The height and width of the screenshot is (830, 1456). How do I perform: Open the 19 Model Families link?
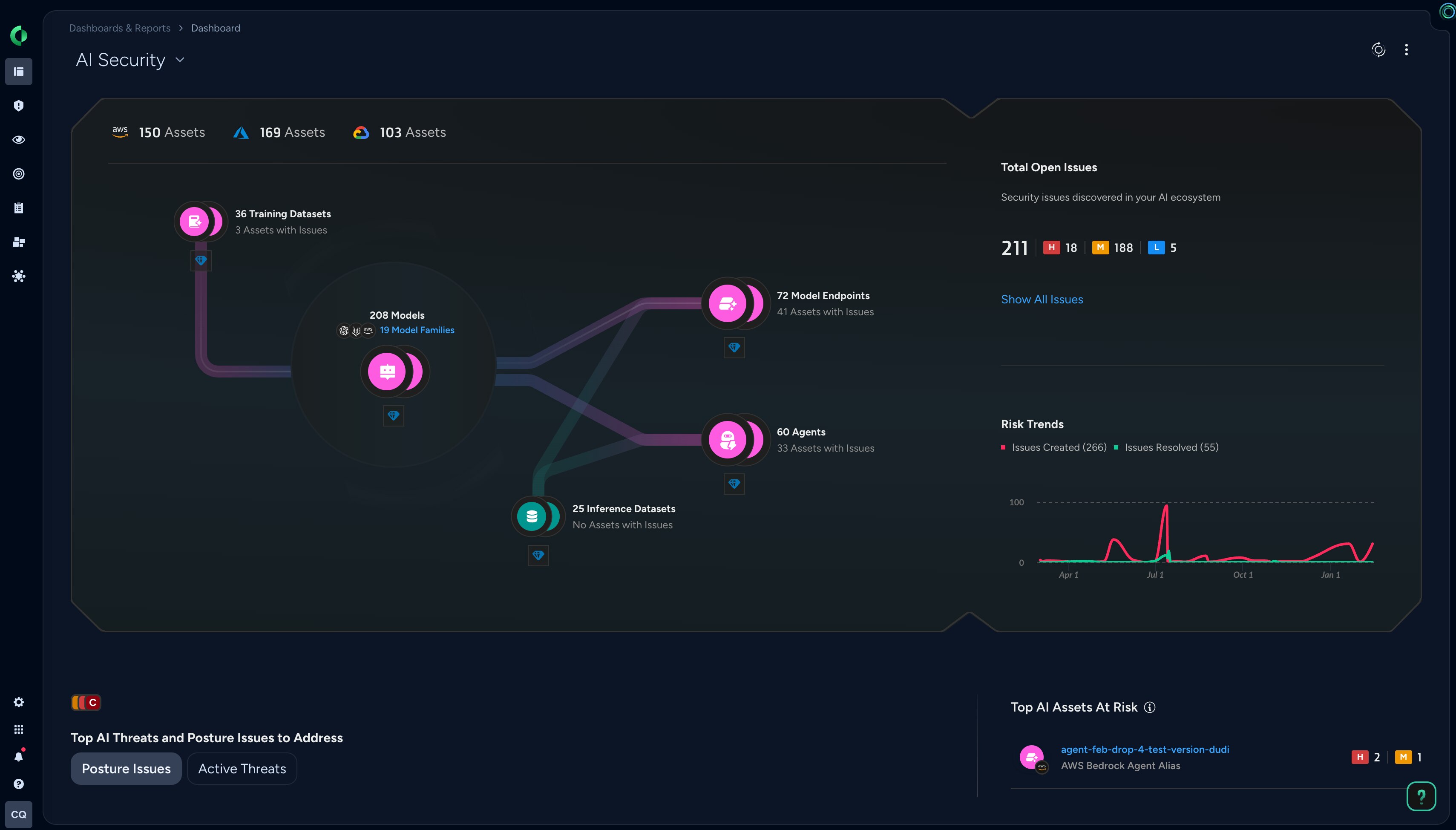pyautogui.click(x=417, y=330)
